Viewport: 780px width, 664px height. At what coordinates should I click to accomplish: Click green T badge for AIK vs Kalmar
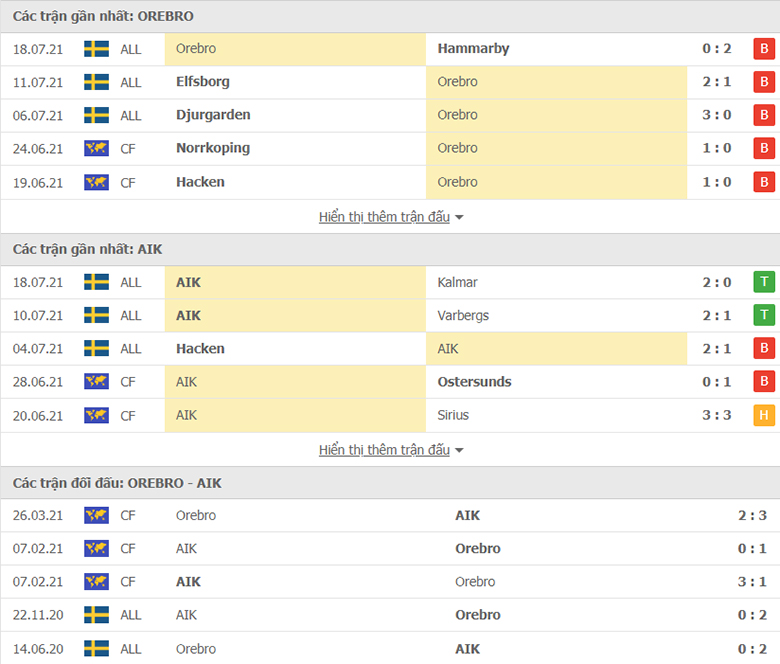764,282
